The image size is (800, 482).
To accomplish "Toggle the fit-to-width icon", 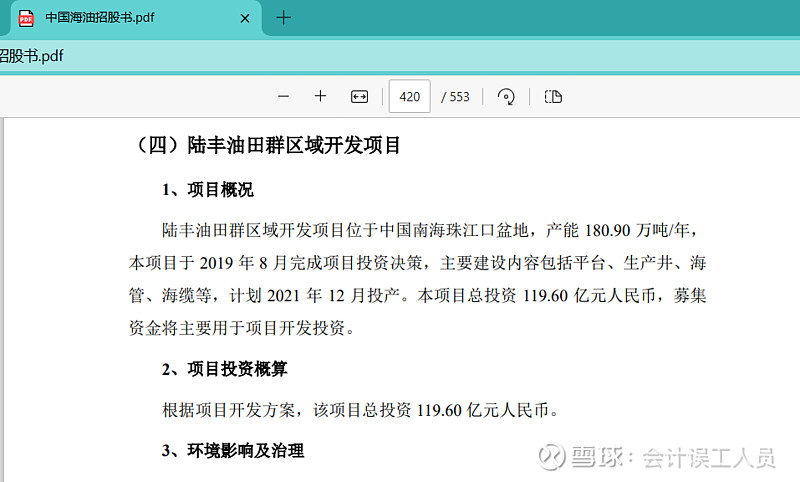I will coord(359,96).
